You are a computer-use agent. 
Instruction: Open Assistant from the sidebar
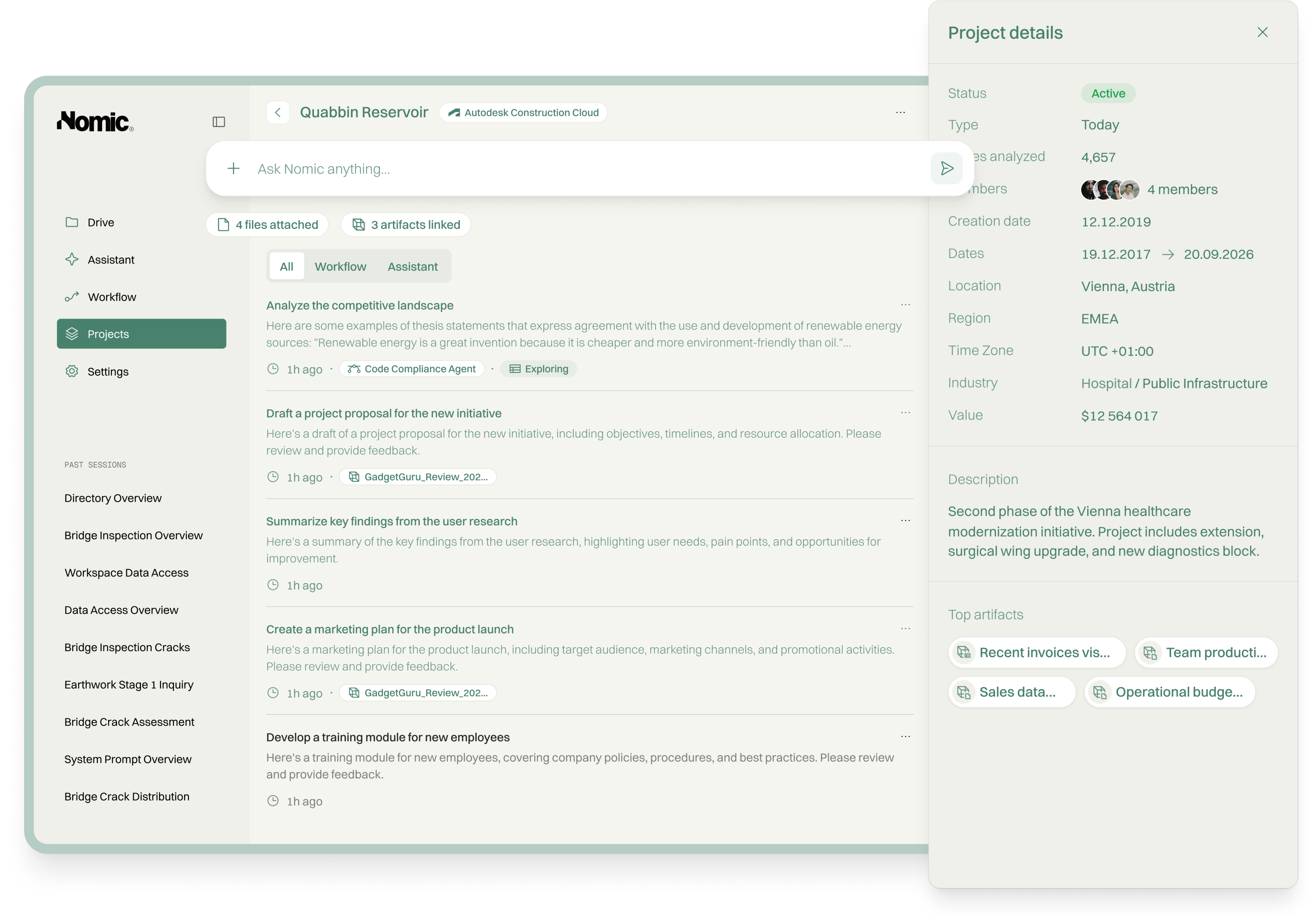111,260
